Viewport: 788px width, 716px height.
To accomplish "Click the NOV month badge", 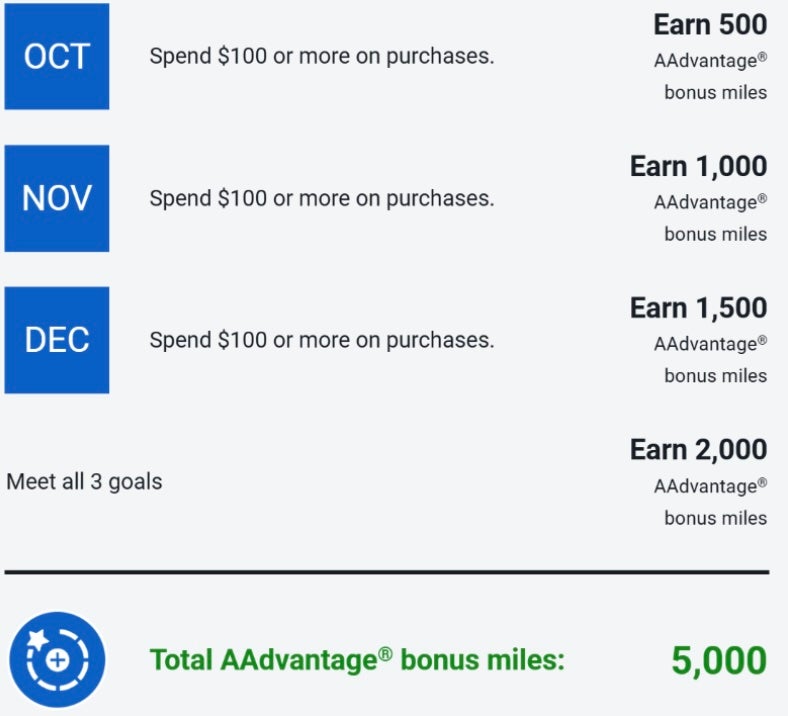I will 57,198.
